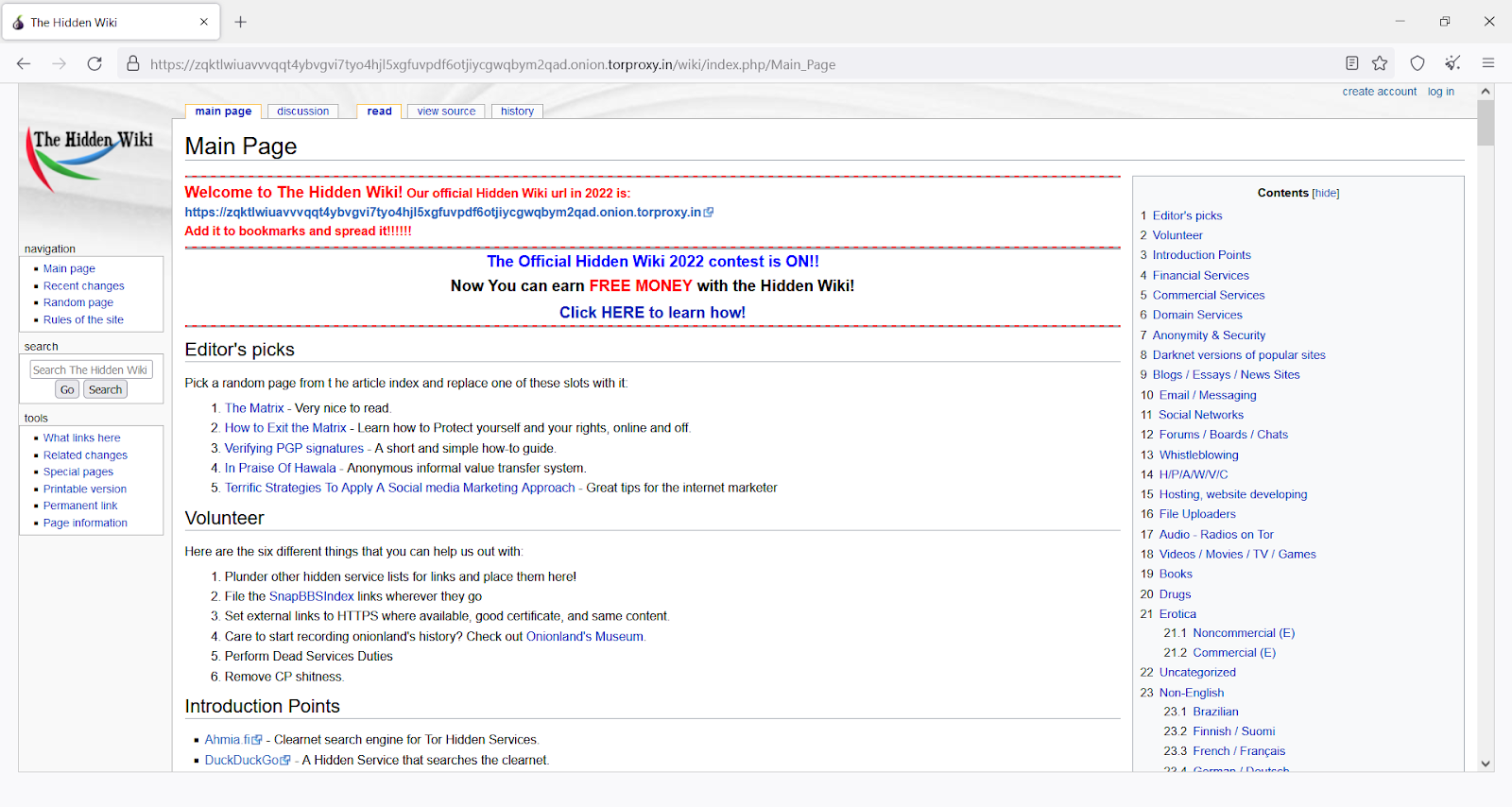Go back to the previous page
The width and height of the screenshot is (1512, 807).
24,63
